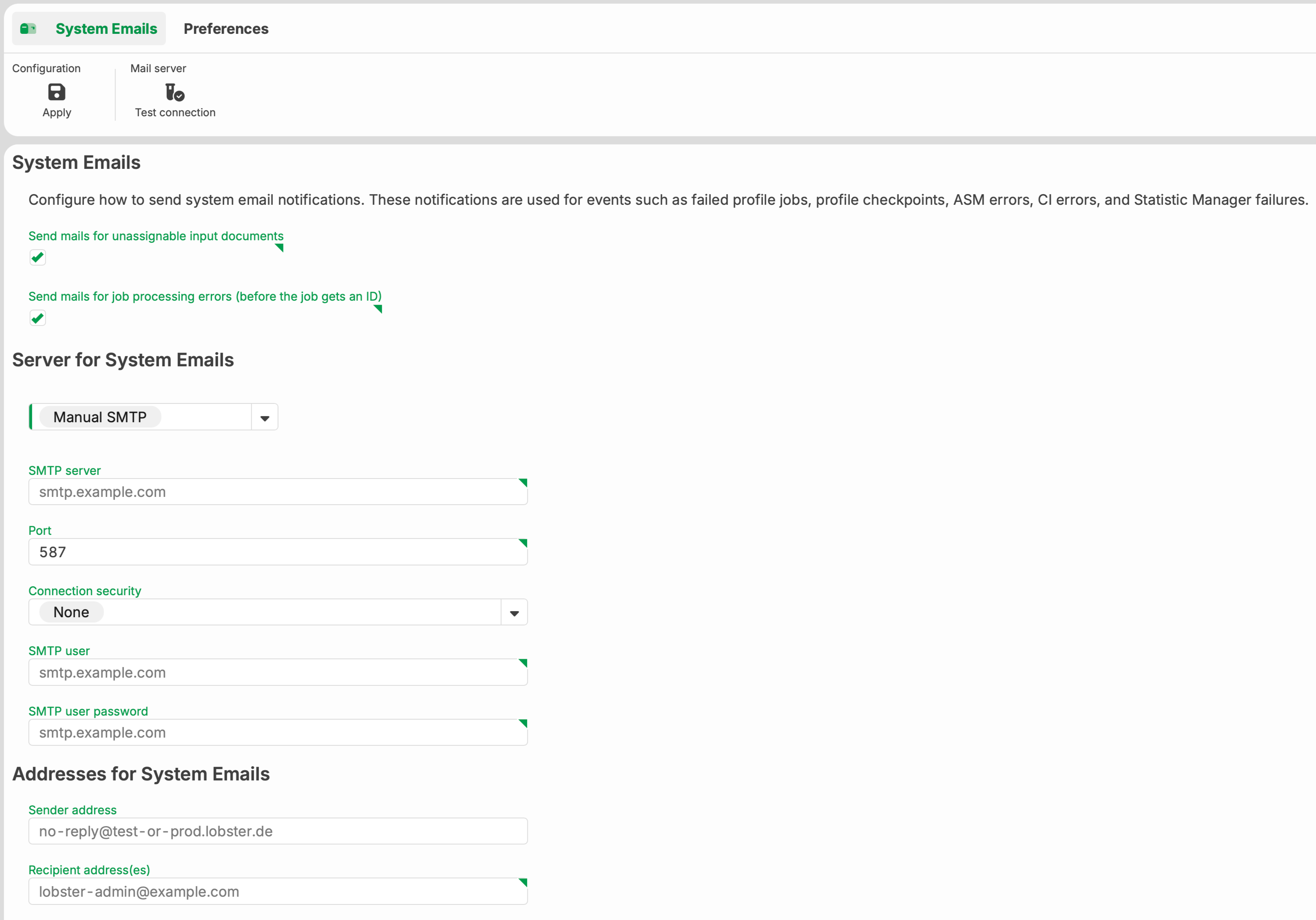
Task: Toggle the 'job processing errors' mail checkbox
Action: (38, 318)
